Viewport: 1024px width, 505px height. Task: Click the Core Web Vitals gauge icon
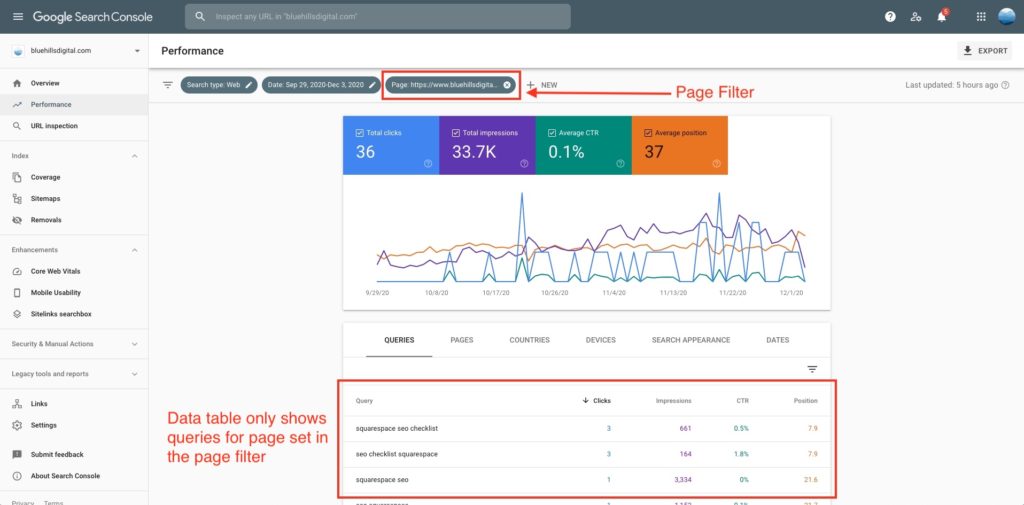pos(17,271)
